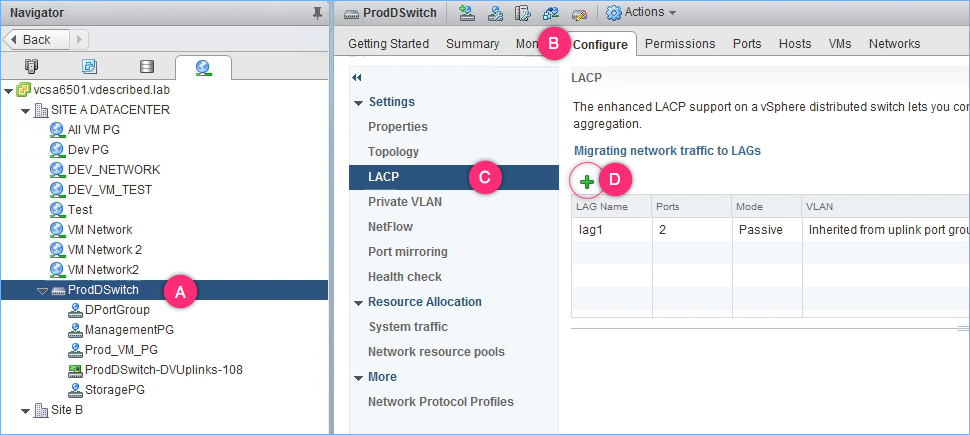This screenshot has width=970, height=435.
Task: Click the Actions gear icon
Action: (613, 12)
